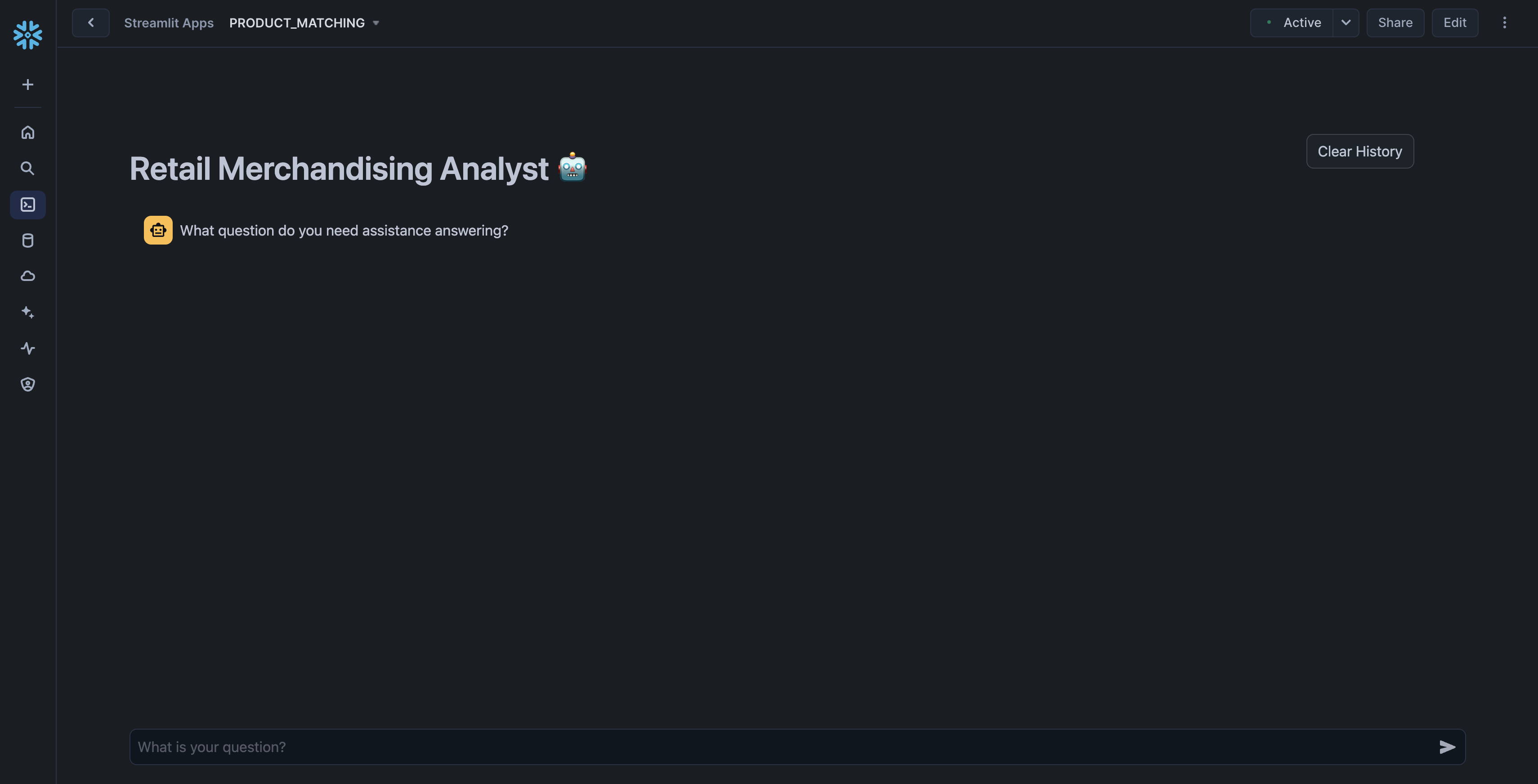This screenshot has height=784, width=1538.
Task: Click the Snowflake logo
Action: tap(27, 35)
